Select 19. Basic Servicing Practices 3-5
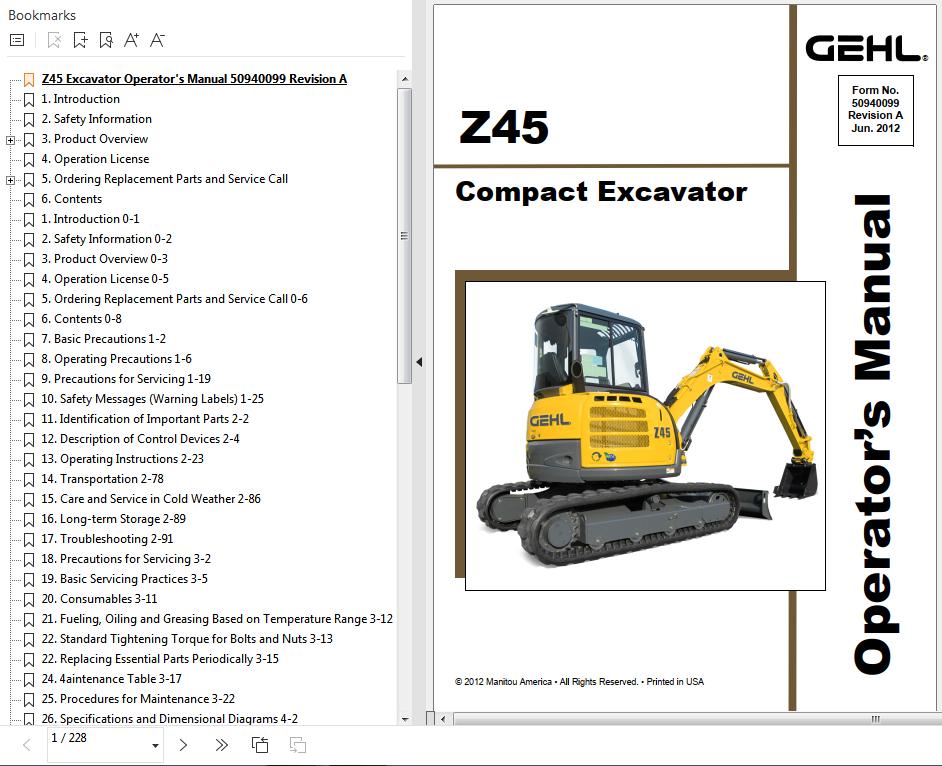This screenshot has height=766, width=942. point(124,579)
